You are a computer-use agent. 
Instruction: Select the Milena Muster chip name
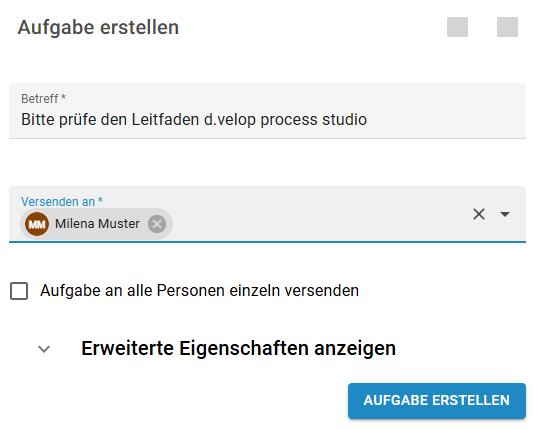coord(97,224)
